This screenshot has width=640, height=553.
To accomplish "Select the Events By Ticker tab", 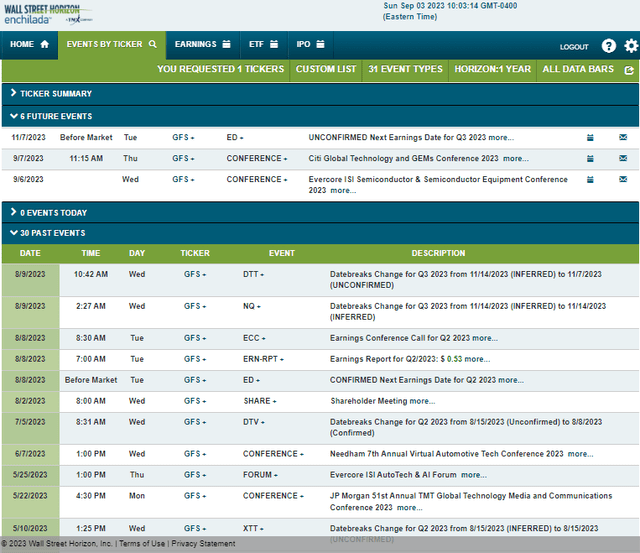I will click(x=112, y=44).
